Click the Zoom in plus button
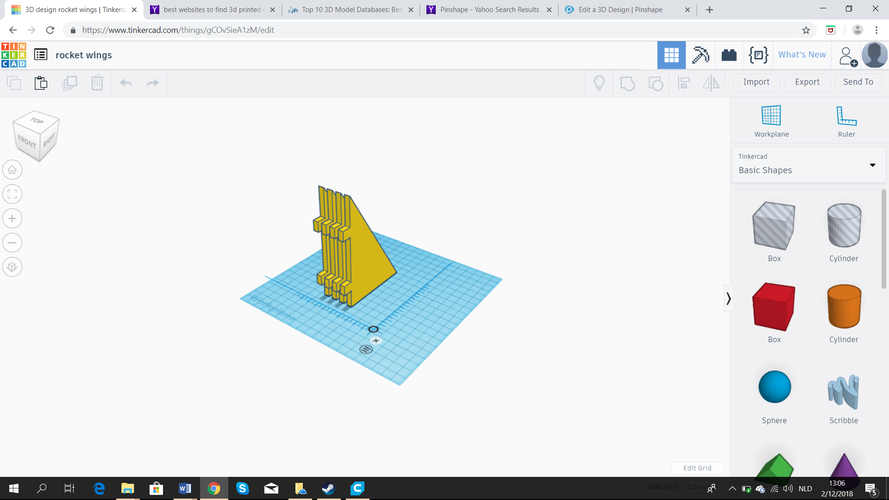The height and width of the screenshot is (500, 889). click(x=12, y=218)
